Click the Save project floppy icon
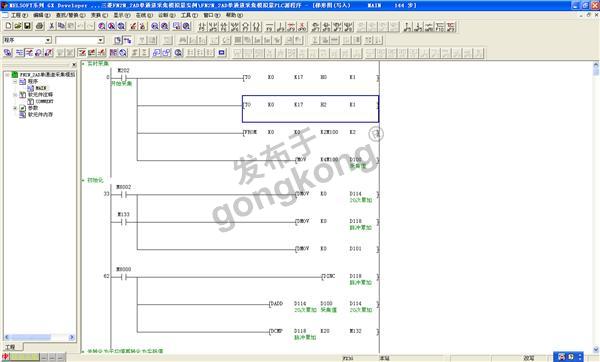This screenshot has width=600, height=362. tap(27, 26)
